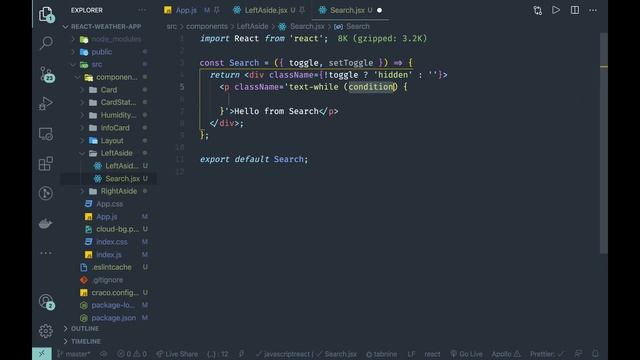Expand the Card folder
The image size is (640, 360).
click(x=109, y=90)
